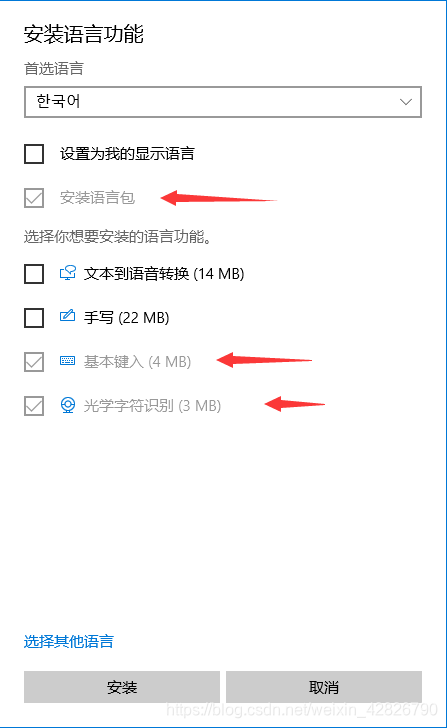447x728 pixels.
Task: Select the 手写 (22 MB) label text
Action: [126, 318]
